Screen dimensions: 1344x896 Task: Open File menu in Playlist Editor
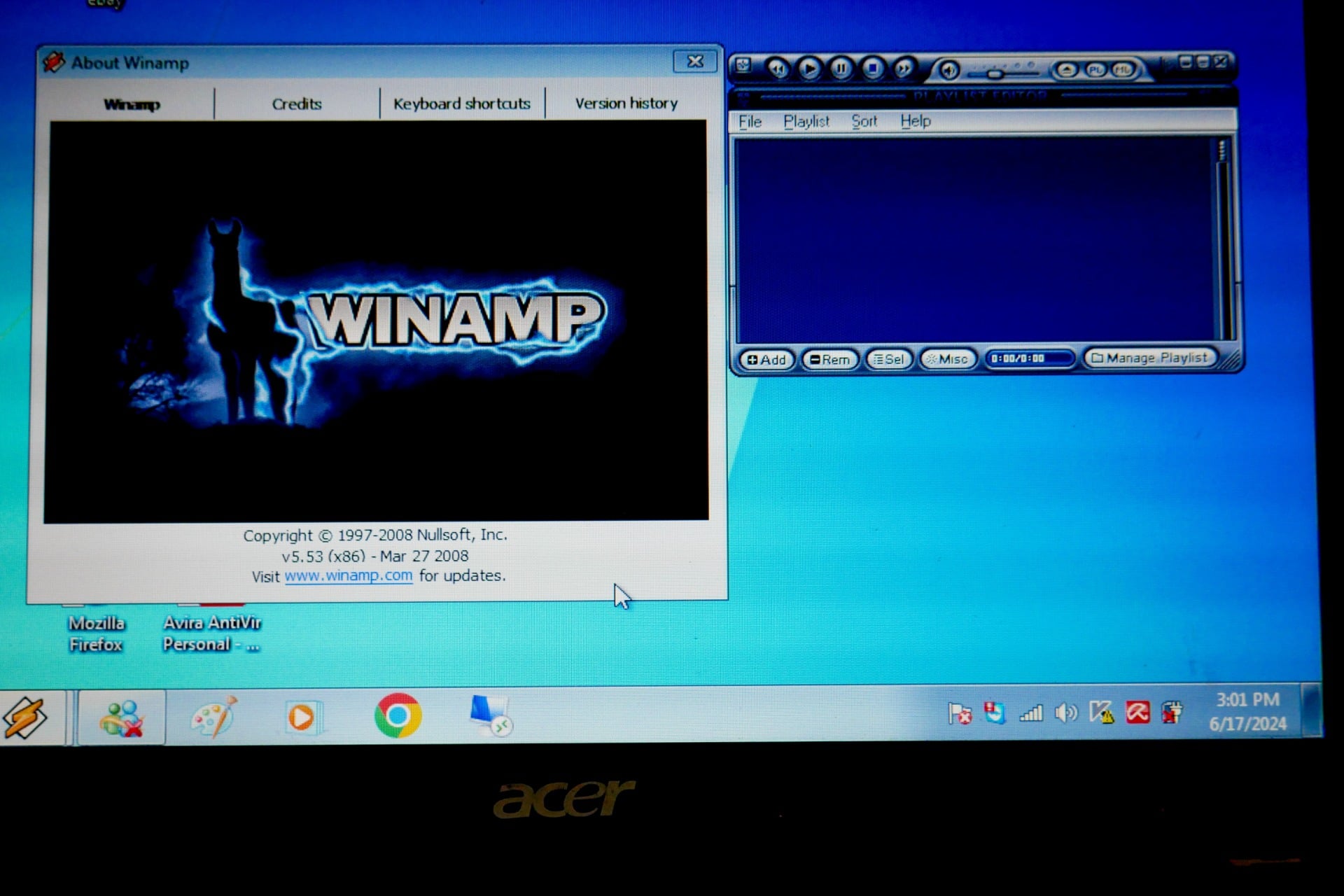click(750, 122)
